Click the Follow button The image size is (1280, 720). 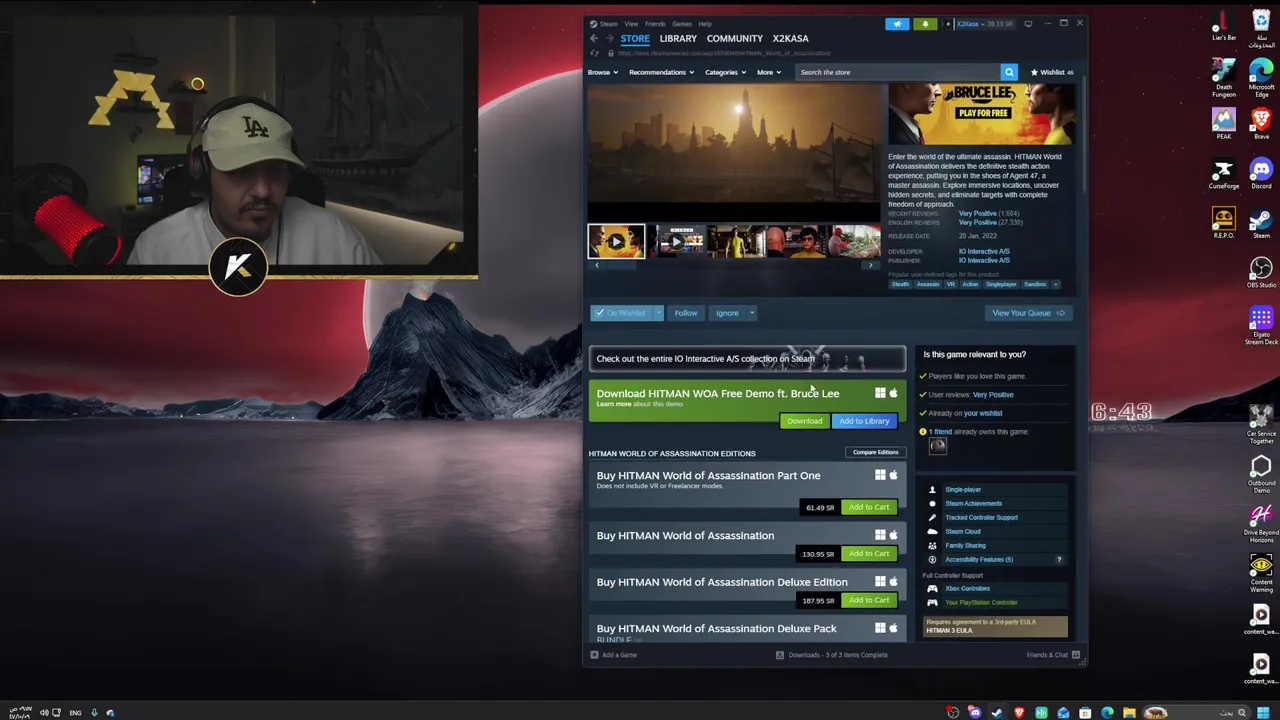[686, 313]
